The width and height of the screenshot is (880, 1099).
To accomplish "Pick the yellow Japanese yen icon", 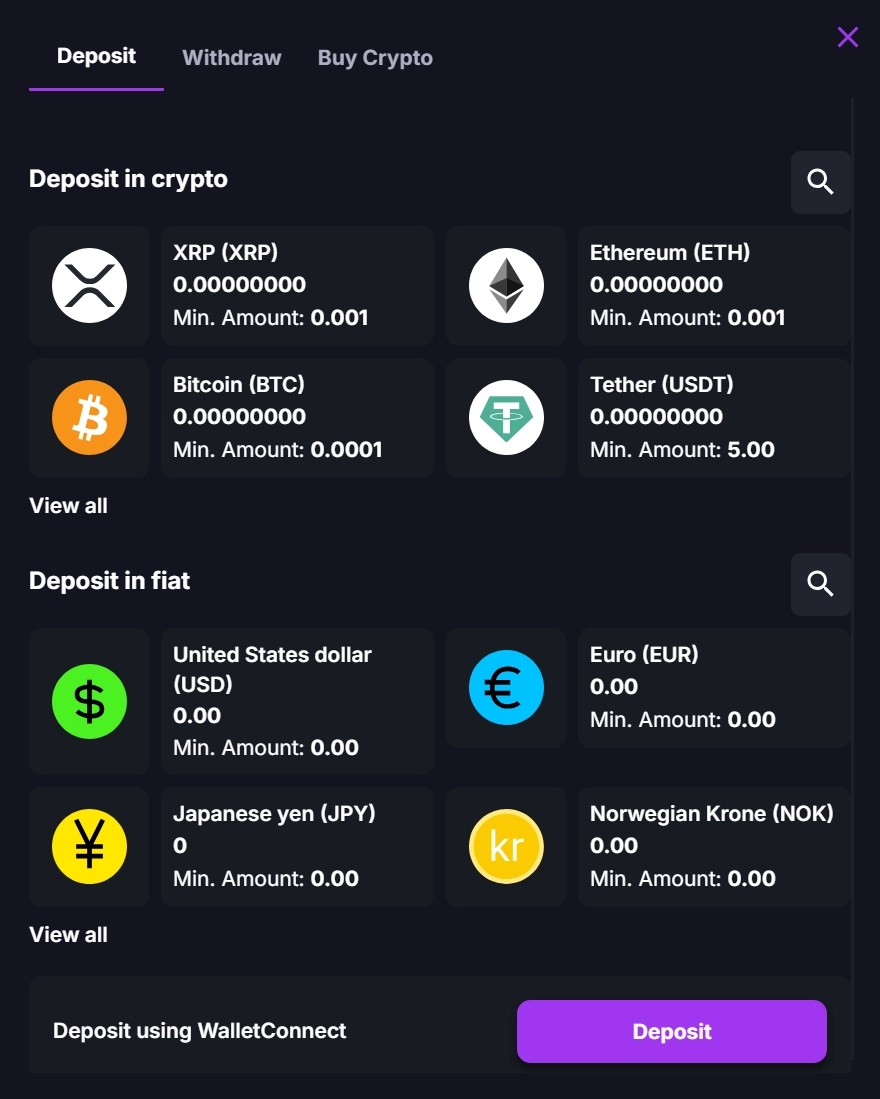I will (x=89, y=846).
